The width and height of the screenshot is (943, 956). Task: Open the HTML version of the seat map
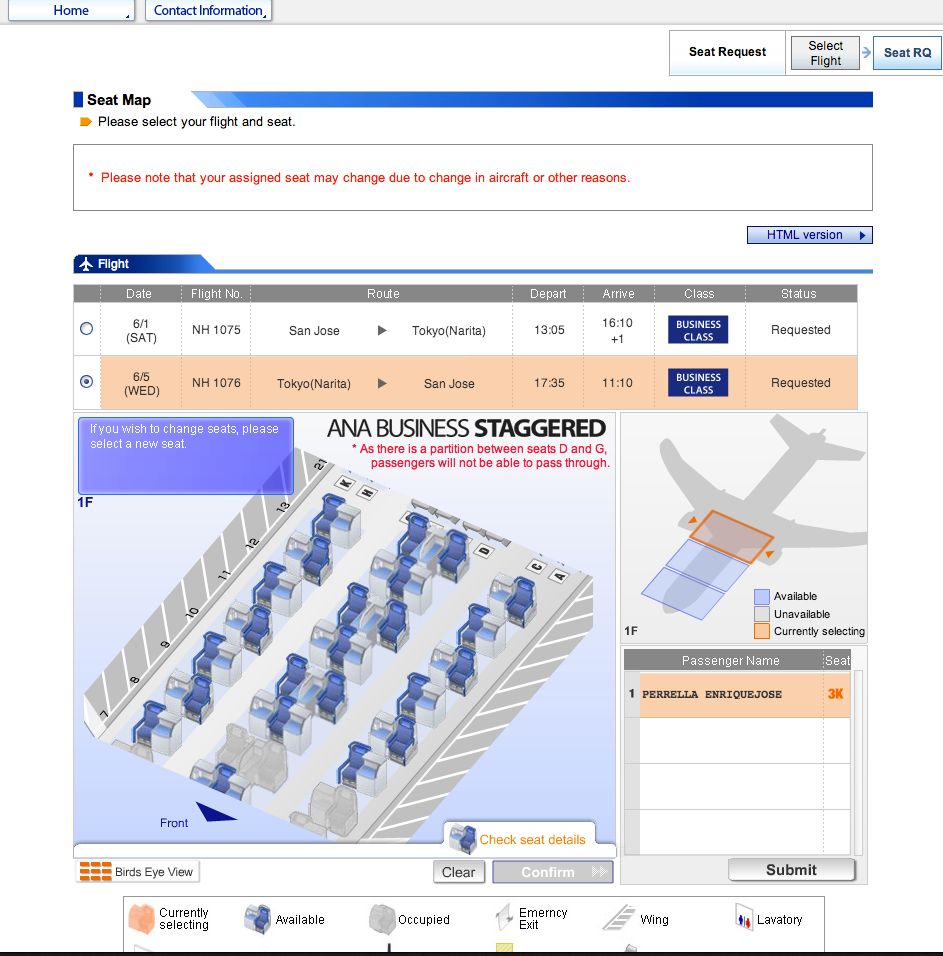810,235
